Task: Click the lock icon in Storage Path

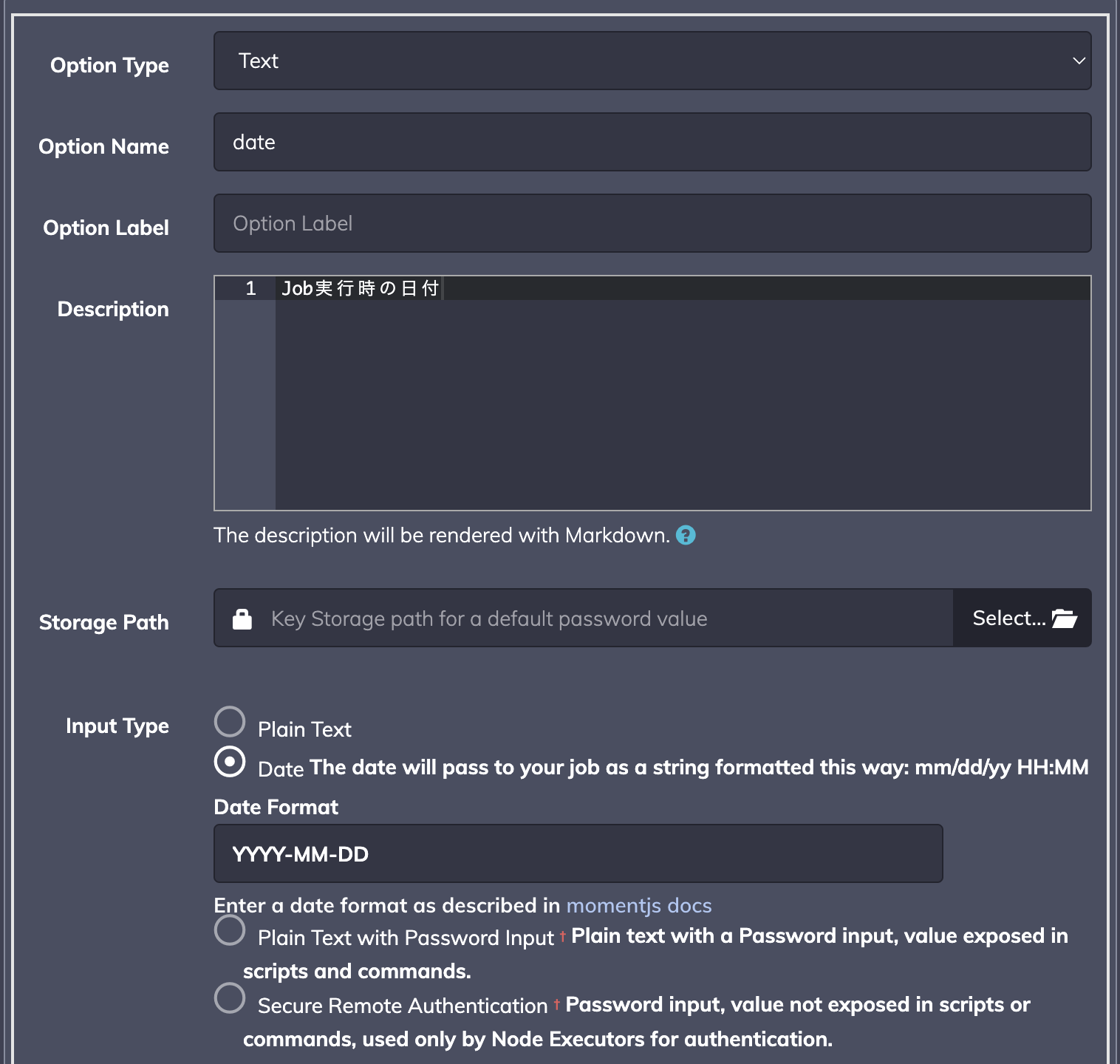Action: pos(242,618)
